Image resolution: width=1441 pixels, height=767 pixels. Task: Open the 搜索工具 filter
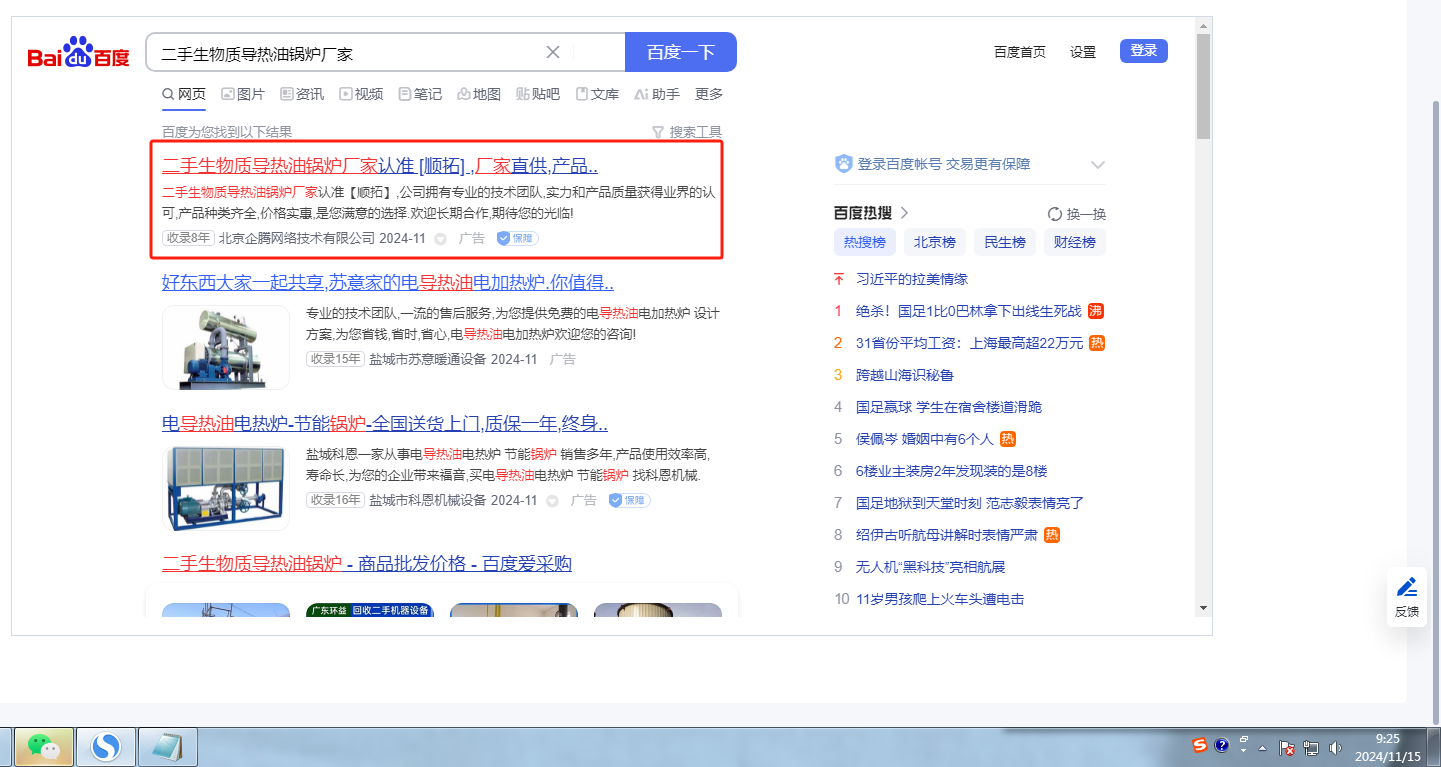coord(686,132)
